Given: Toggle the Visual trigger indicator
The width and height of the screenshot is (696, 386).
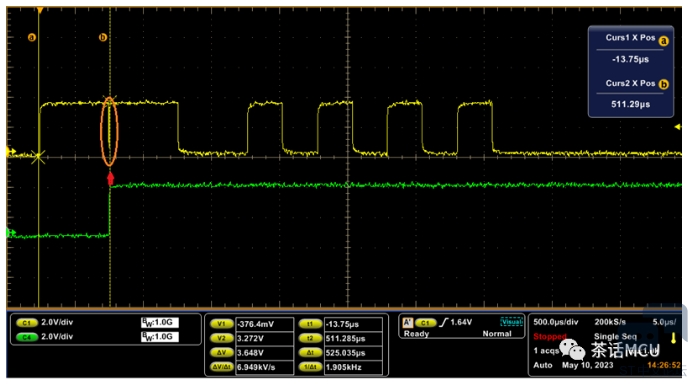Looking at the screenshot, I should pyautogui.click(x=511, y=322).
